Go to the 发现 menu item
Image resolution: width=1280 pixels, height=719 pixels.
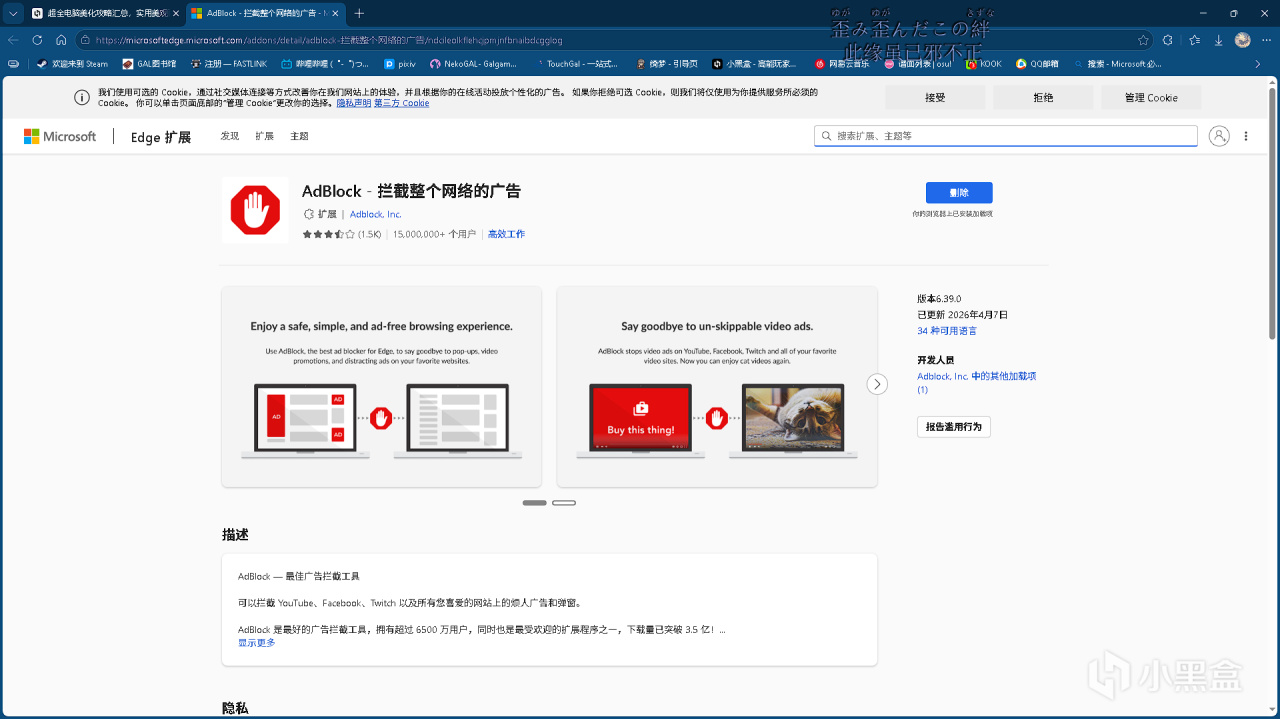(x=230, y=136)
